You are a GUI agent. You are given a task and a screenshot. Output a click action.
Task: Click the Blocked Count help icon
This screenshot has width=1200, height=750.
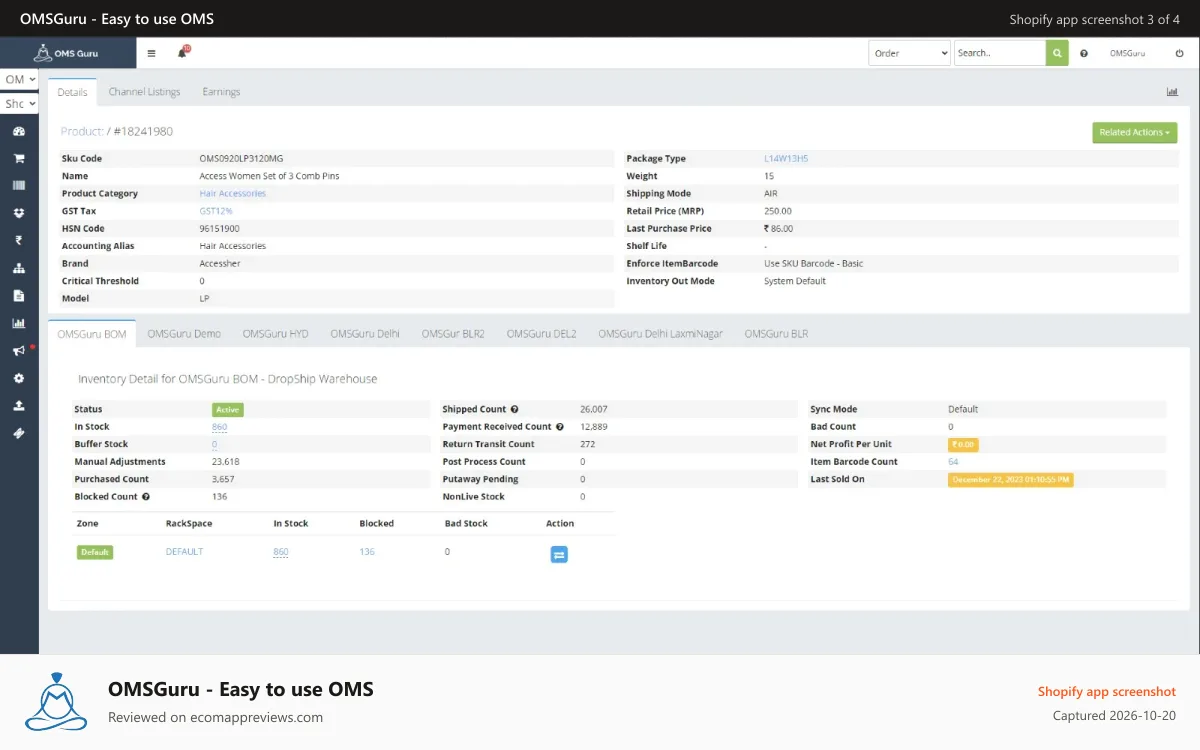(146, 497)
